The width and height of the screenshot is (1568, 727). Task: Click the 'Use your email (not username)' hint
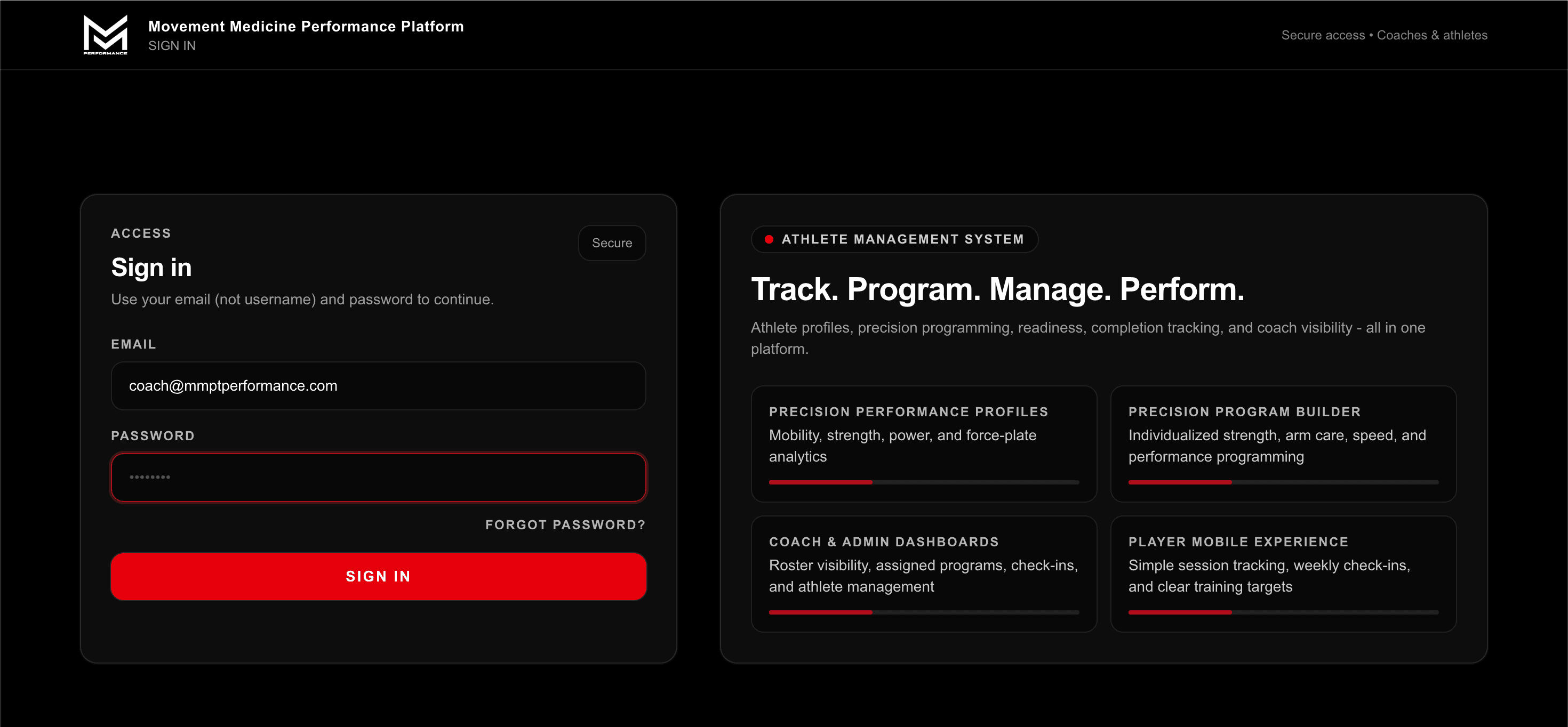pos(302,300)
